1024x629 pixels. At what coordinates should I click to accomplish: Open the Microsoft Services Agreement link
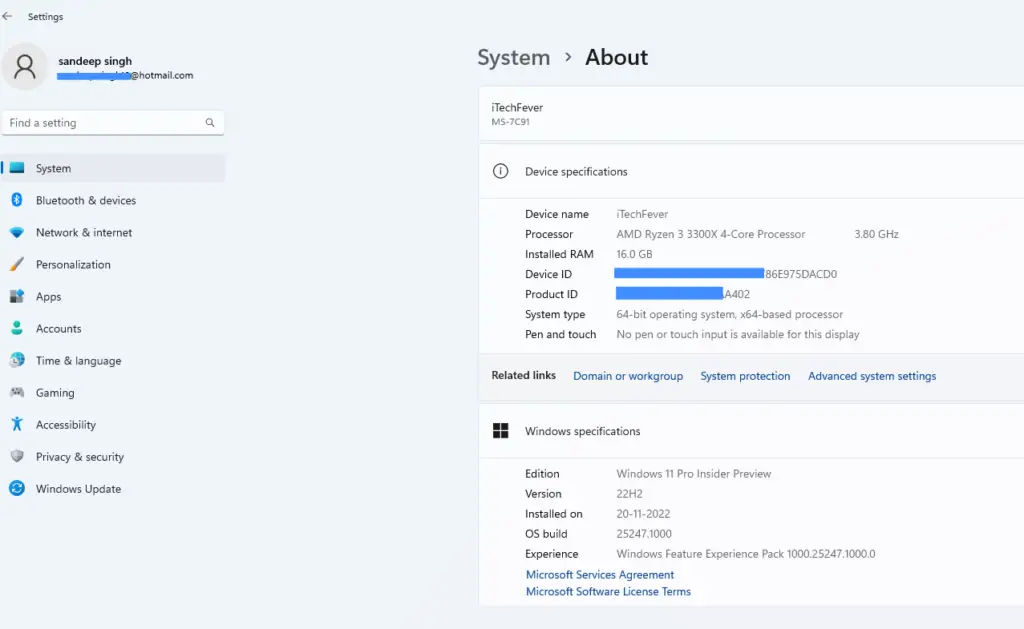coord(600,574)
